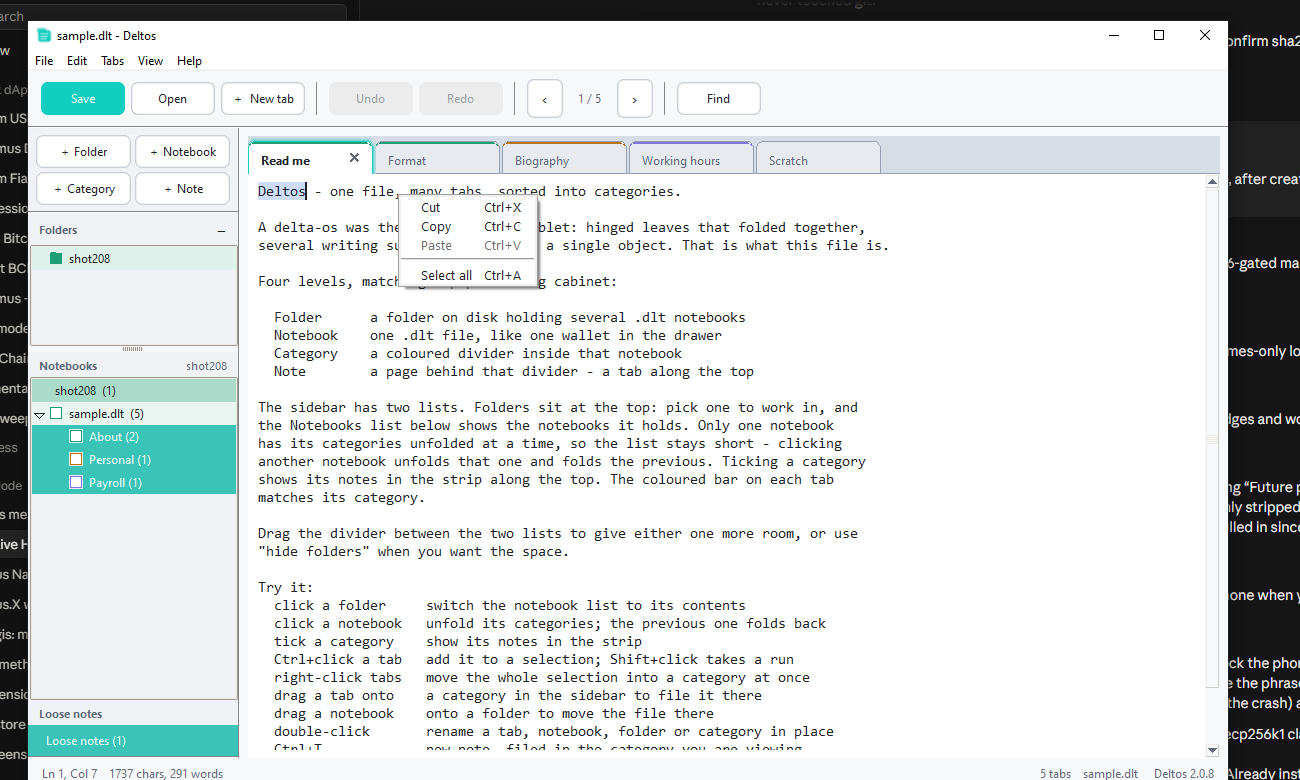The width and height of the screenshot is (1300, 780).
Task: Open the Help menu
Action: pos(190,61)
